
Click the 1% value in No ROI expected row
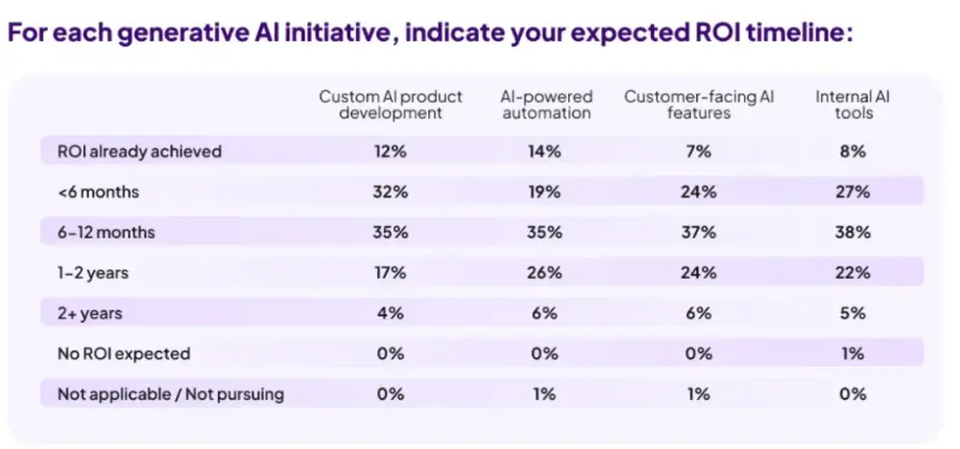click(853, 354)
